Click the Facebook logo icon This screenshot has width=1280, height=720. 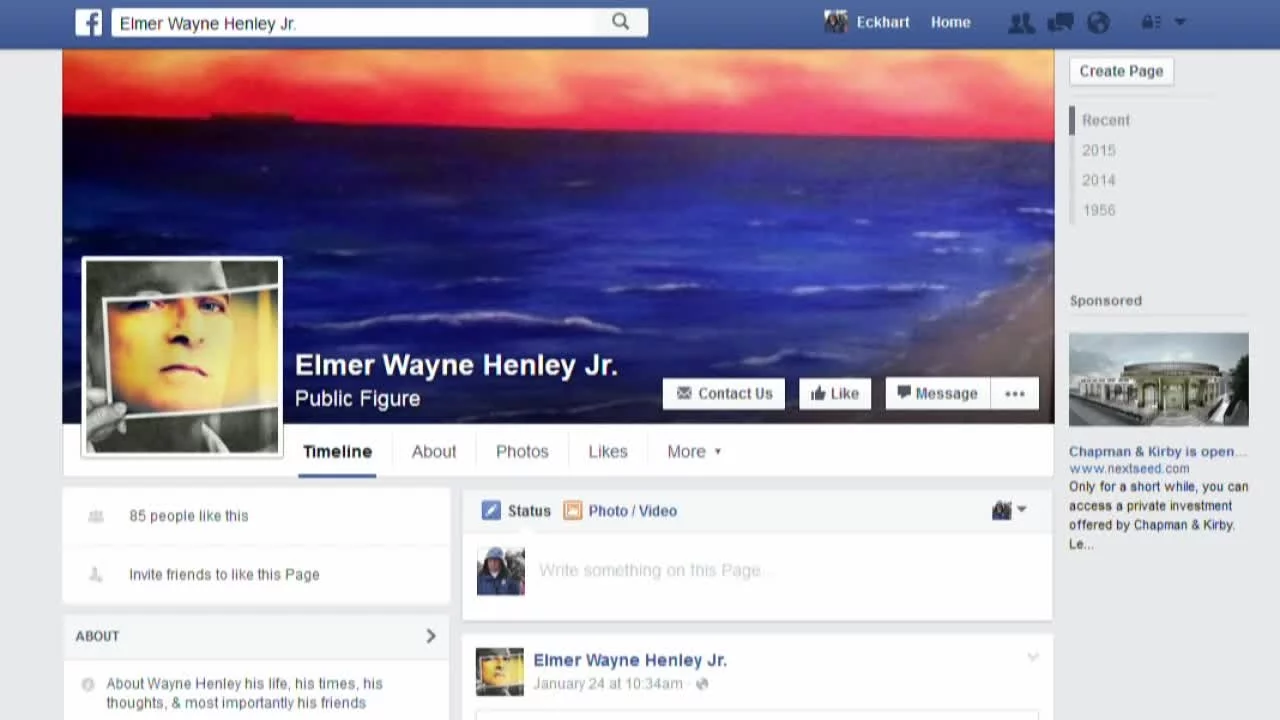point(89,22)
